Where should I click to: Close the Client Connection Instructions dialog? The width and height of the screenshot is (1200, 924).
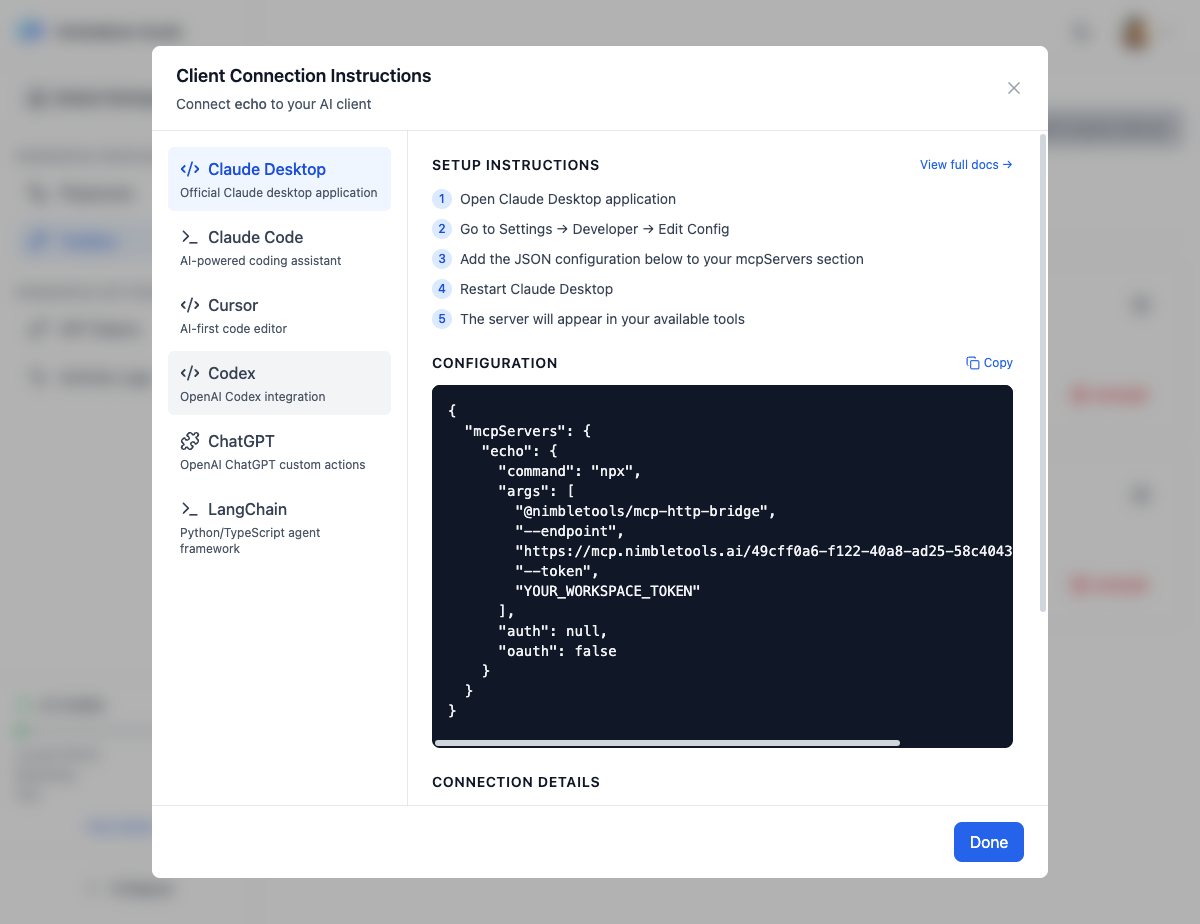click(1014, 88)
